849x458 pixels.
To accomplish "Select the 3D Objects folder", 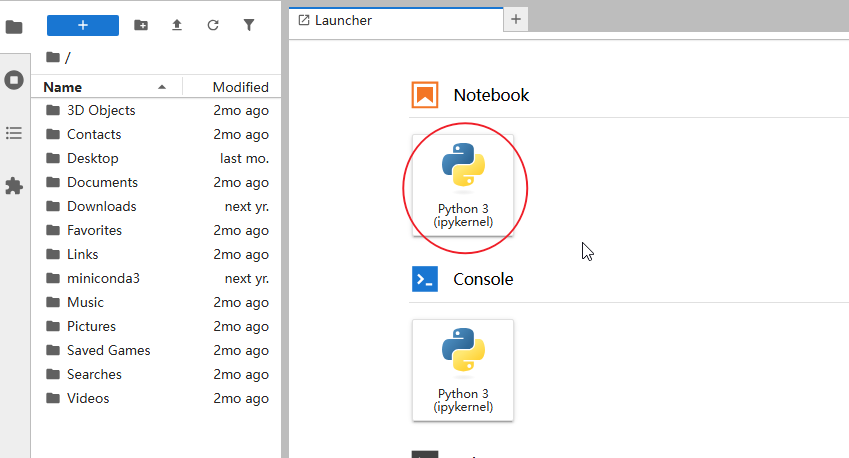I will [x=156, y=110].
